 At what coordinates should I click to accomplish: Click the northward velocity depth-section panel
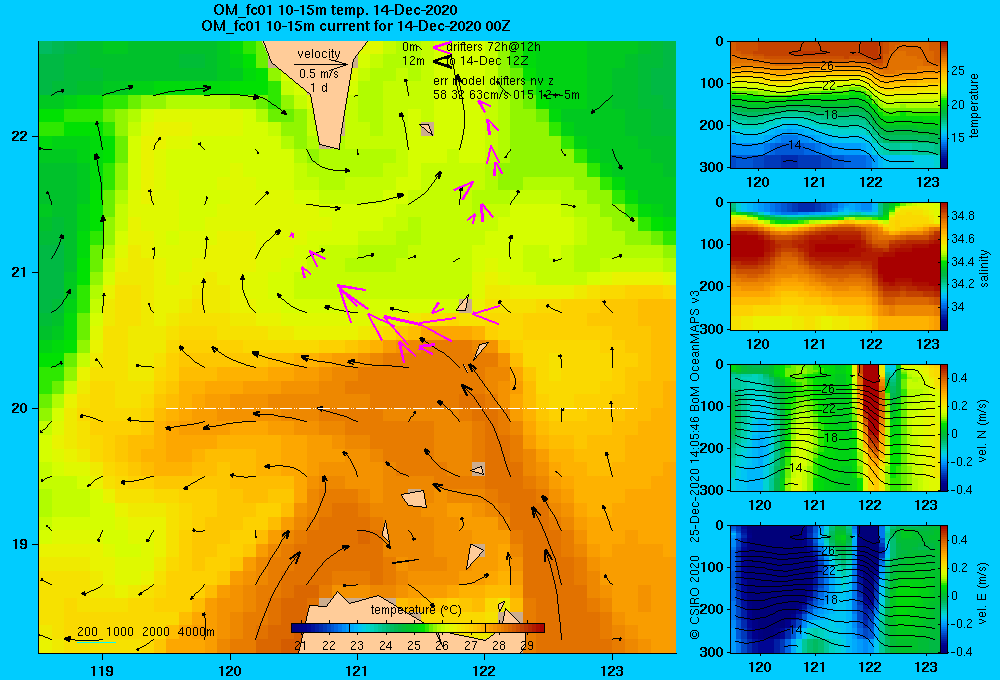pyautogui.click(x=835, y=427)
